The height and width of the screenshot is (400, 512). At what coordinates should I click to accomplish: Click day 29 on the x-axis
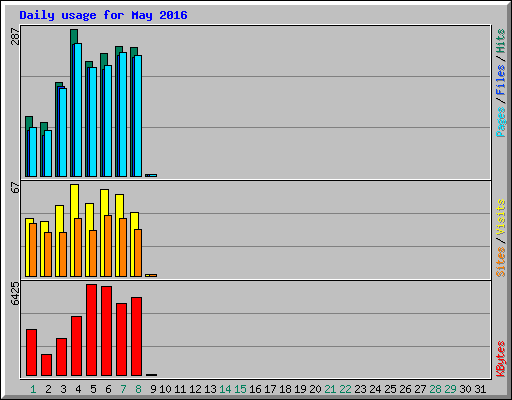[x=450, y=389]
